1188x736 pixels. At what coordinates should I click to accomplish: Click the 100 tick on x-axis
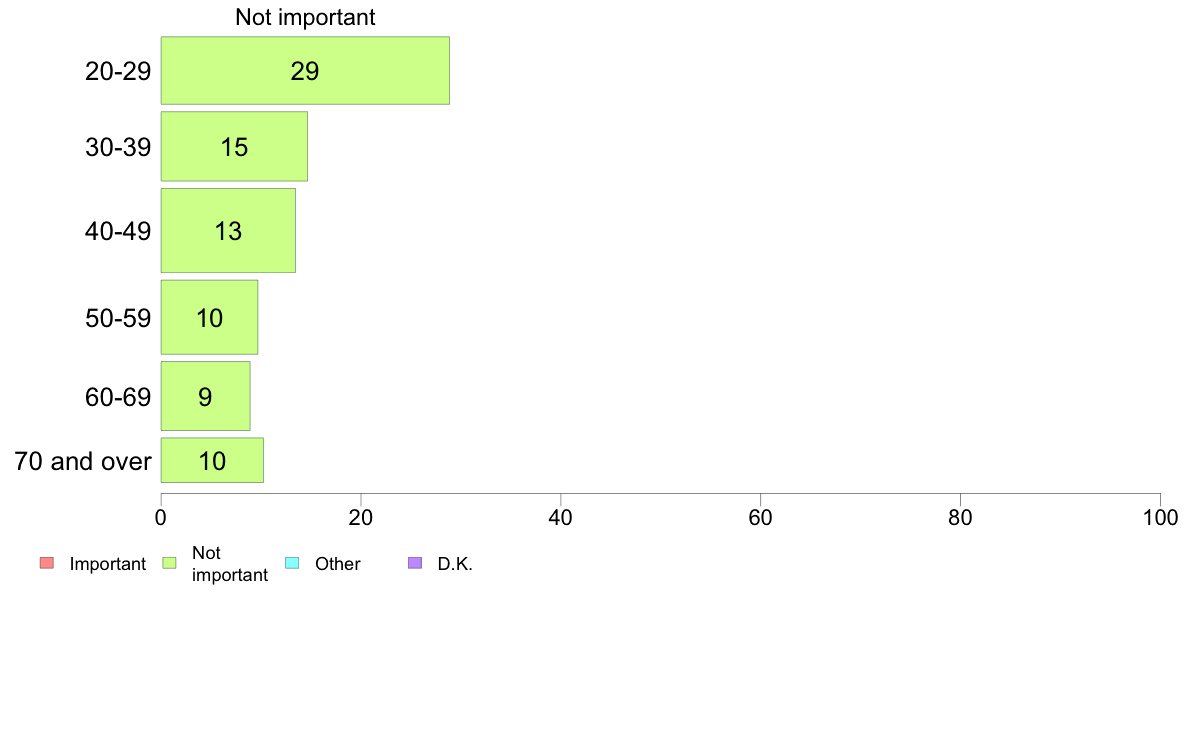(1160, 518)
